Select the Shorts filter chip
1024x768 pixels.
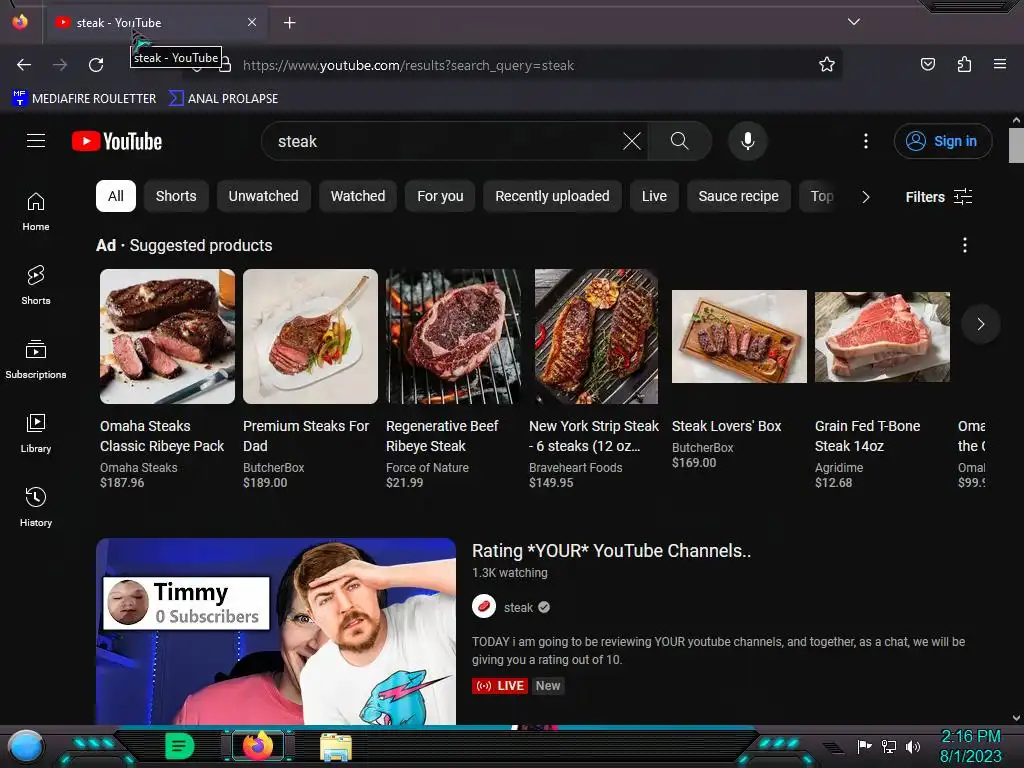(x=176, y=196)
